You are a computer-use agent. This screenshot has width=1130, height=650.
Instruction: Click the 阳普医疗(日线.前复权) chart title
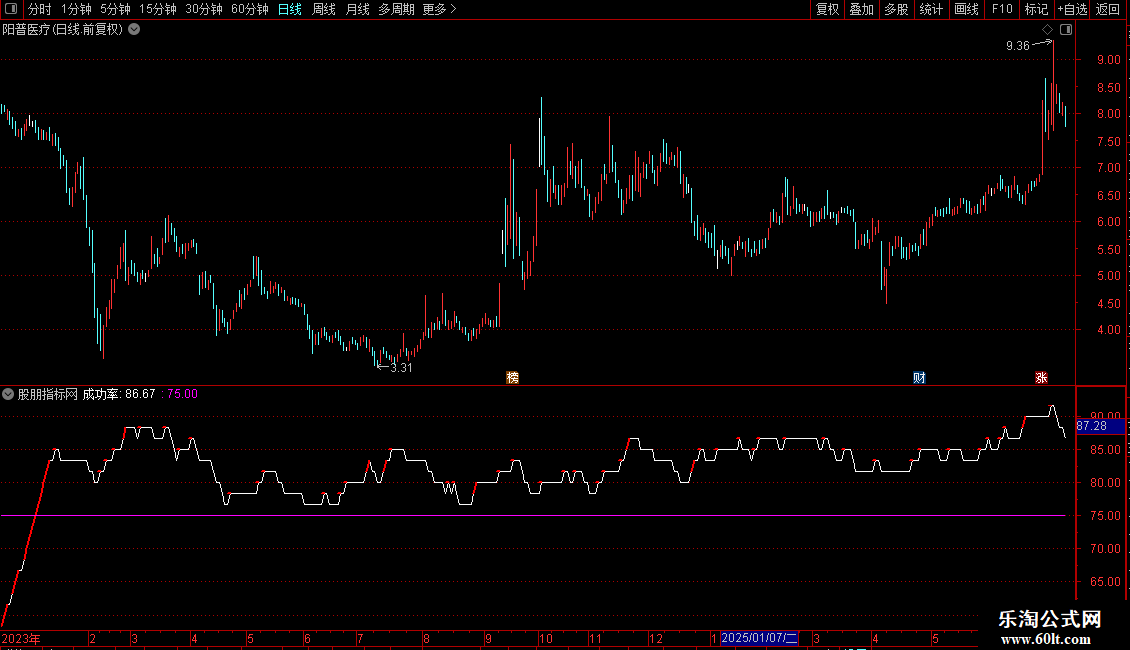tap(63, 30)
